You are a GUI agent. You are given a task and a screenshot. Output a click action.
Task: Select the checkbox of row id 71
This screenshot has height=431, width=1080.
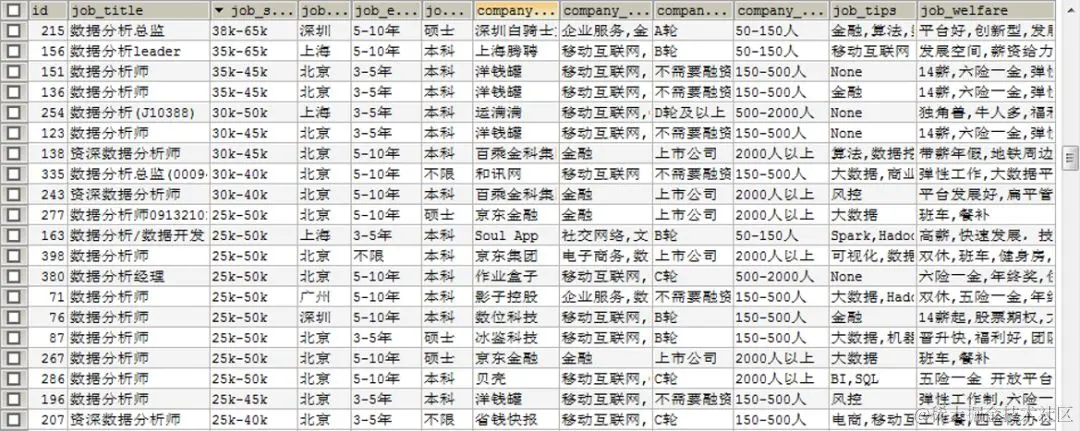[x=14, y=297]
